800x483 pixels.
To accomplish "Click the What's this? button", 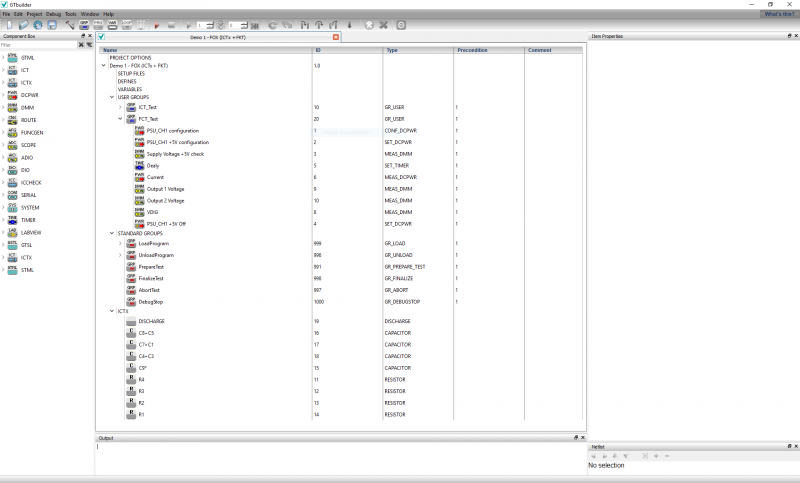I will click(779, 14).
